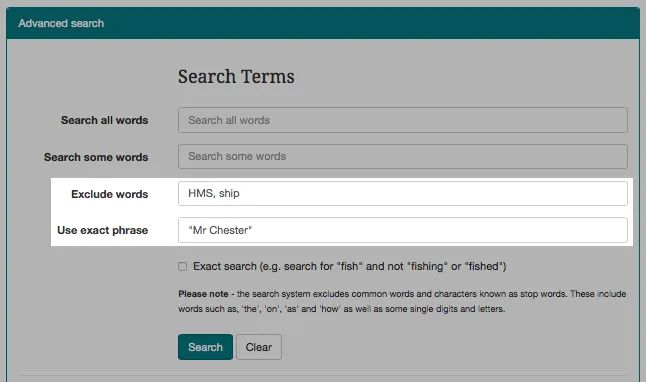Viewport: 646px width, 382px height.
Task: Click the 'Please note' stop words paragraph
Action: [402, 301]
